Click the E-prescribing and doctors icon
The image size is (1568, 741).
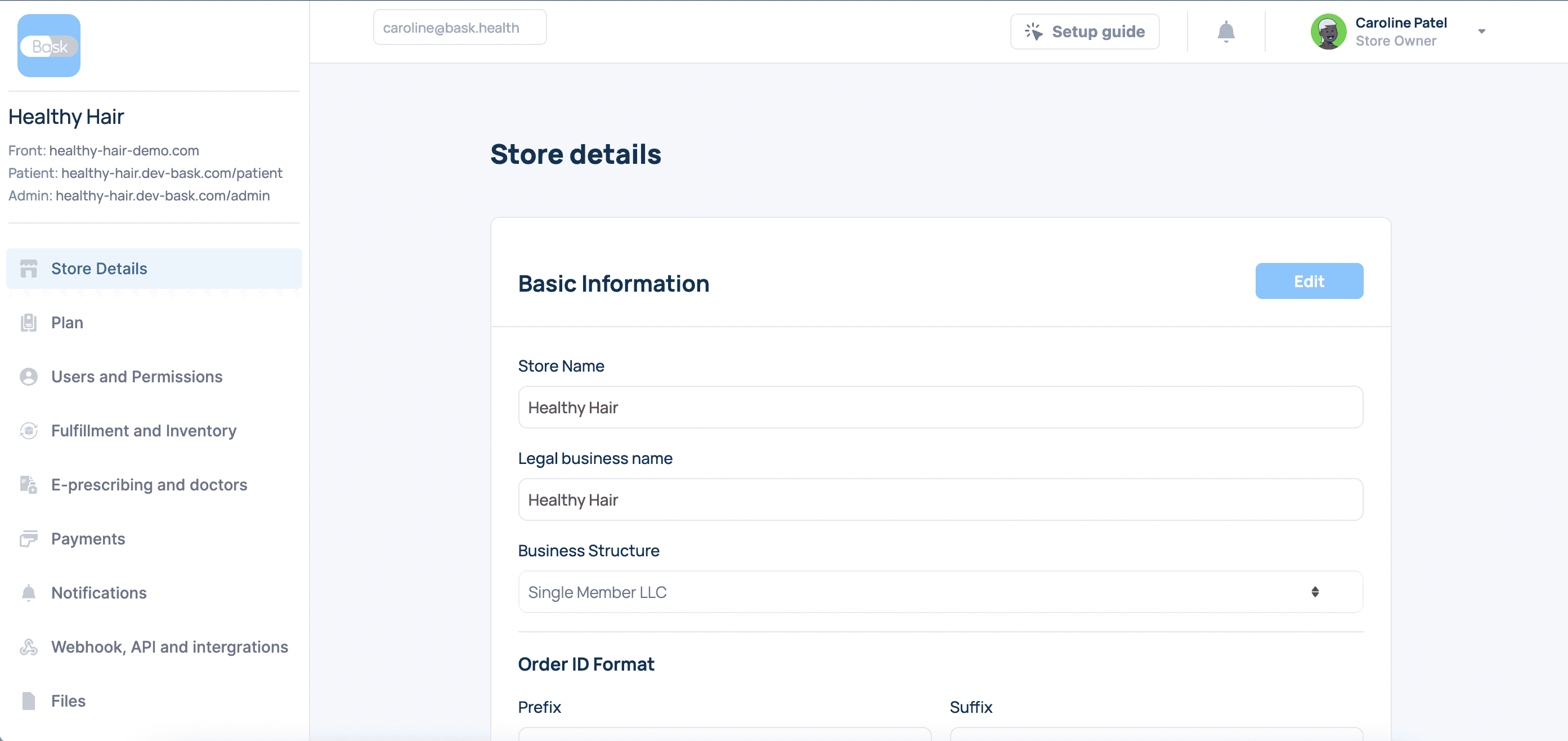29,485
